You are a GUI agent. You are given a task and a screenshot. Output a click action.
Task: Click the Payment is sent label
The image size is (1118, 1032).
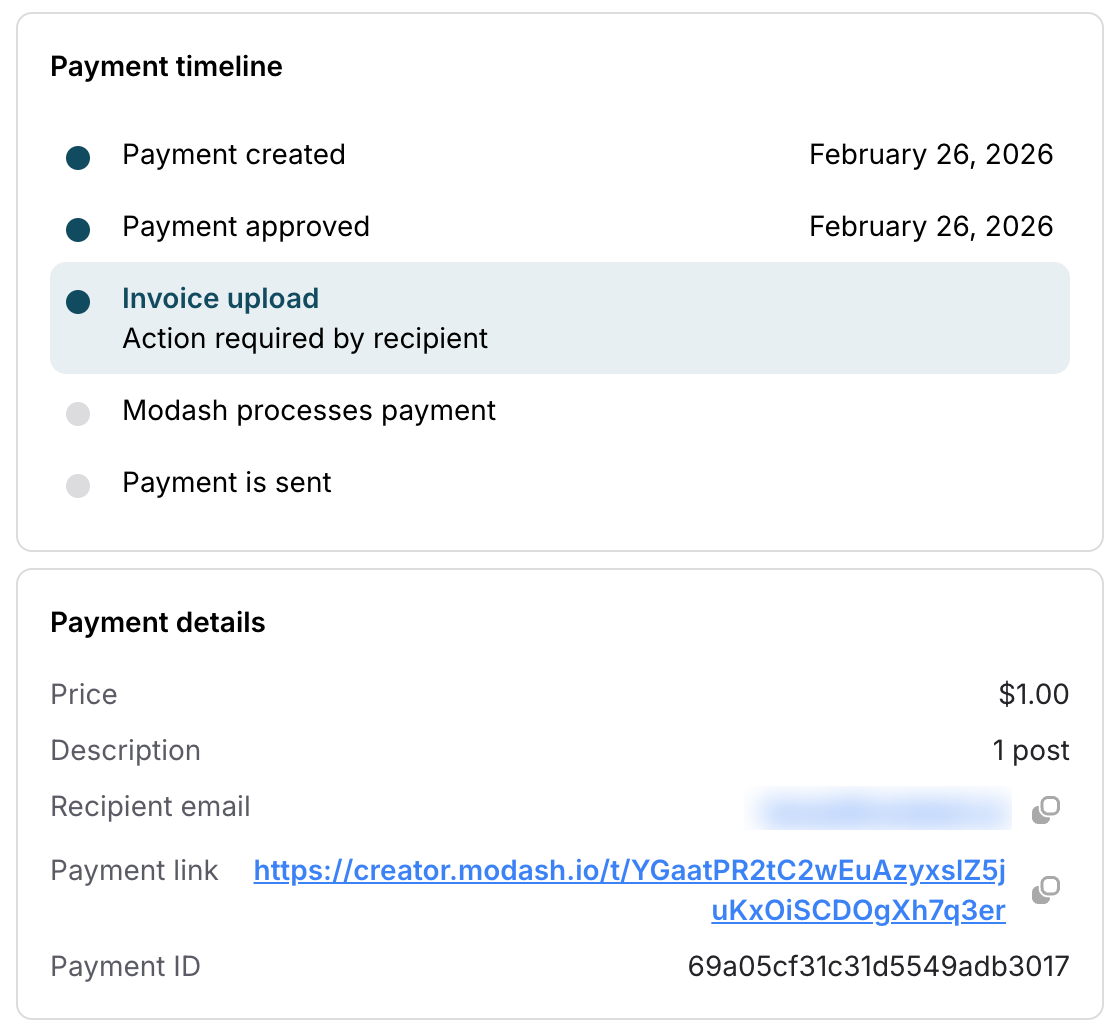(227, 483)
